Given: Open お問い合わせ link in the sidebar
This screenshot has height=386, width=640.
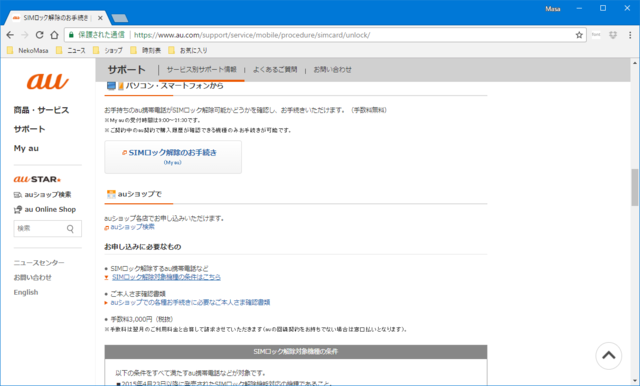Looking at the screenshot, I should pyautogui.click(x=33, y=277).
